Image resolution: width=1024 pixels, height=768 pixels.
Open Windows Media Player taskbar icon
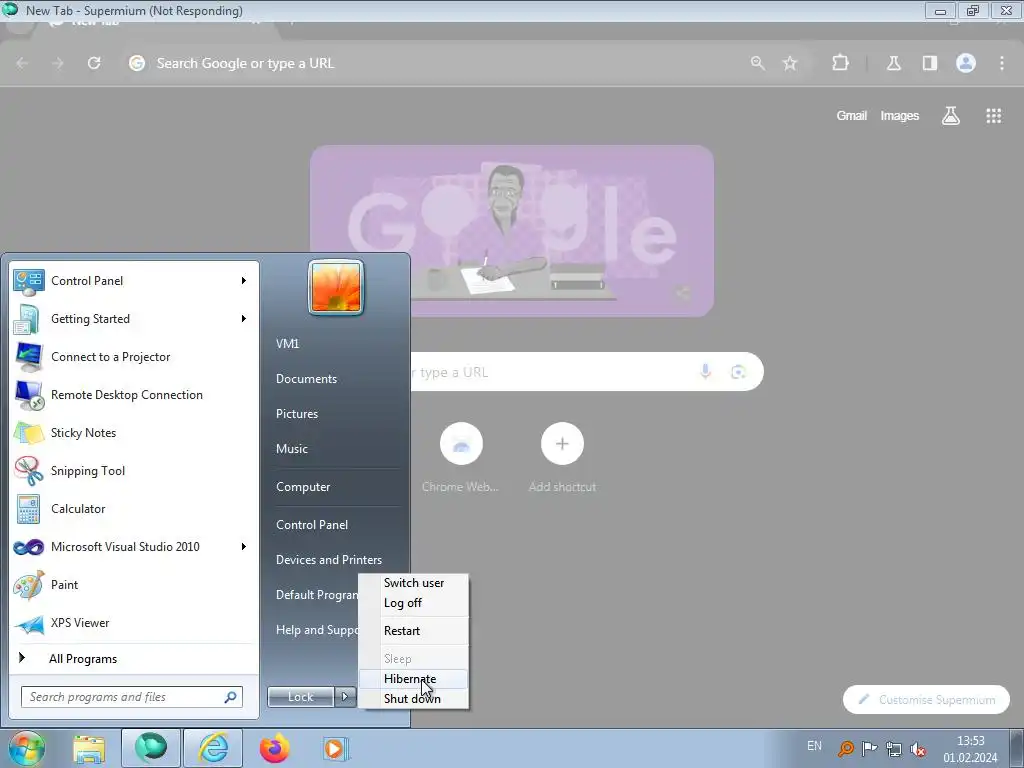click(336, 748)
